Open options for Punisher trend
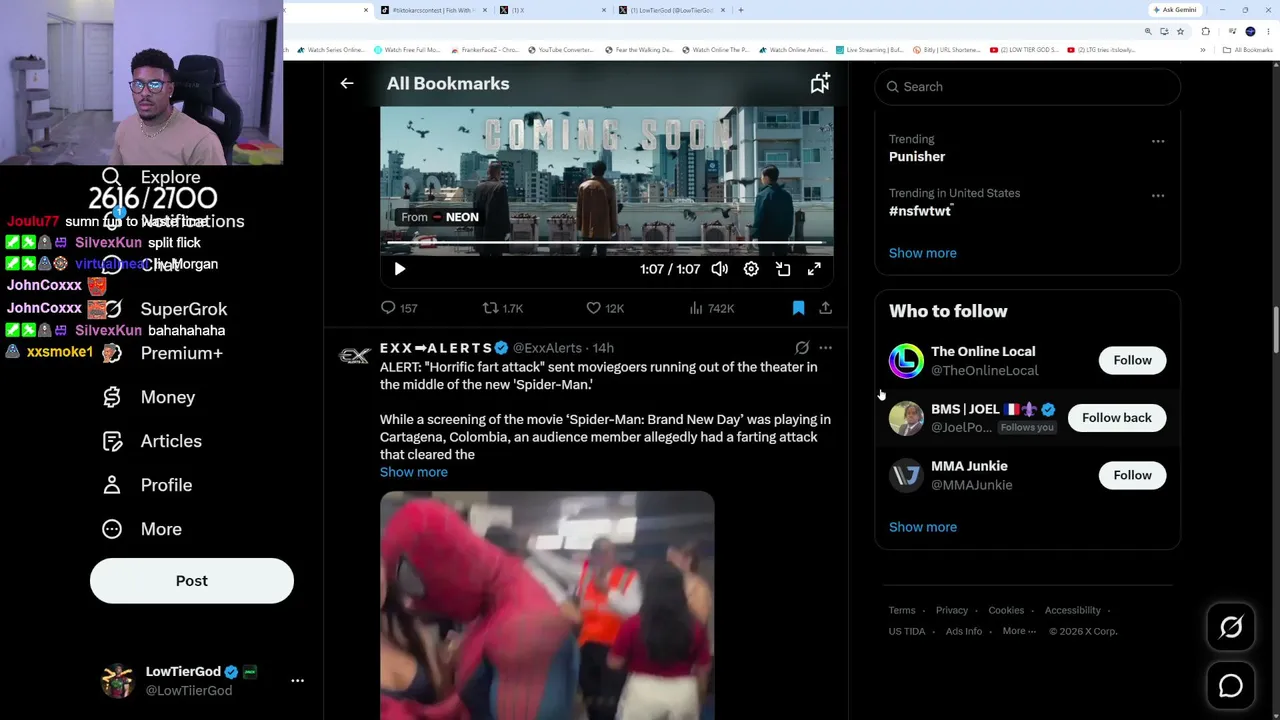The width and height of the screenshot is (1280, 720). coord(1158,141)
